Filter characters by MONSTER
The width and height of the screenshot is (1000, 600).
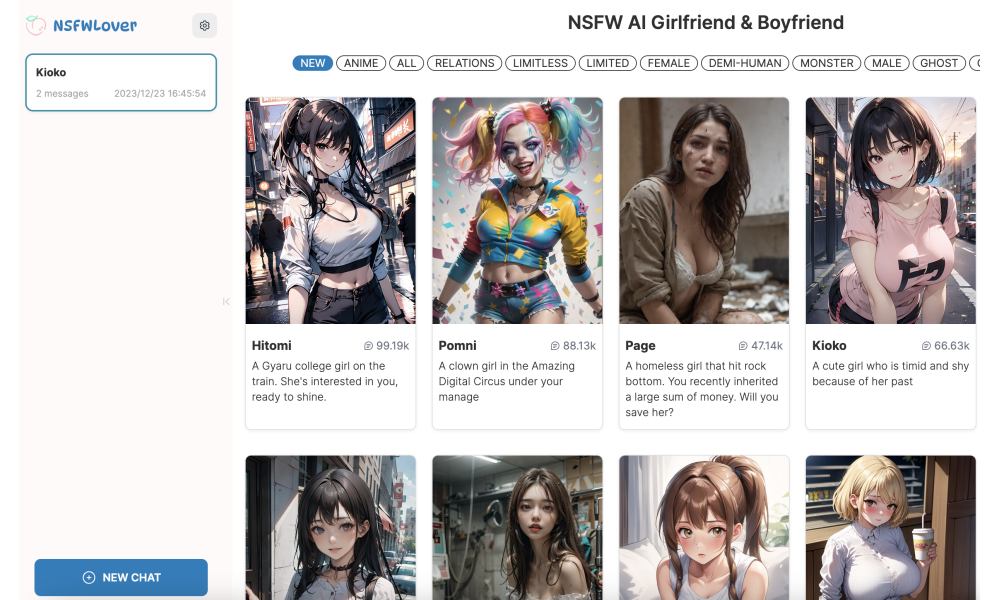click(x=827, y=63)
